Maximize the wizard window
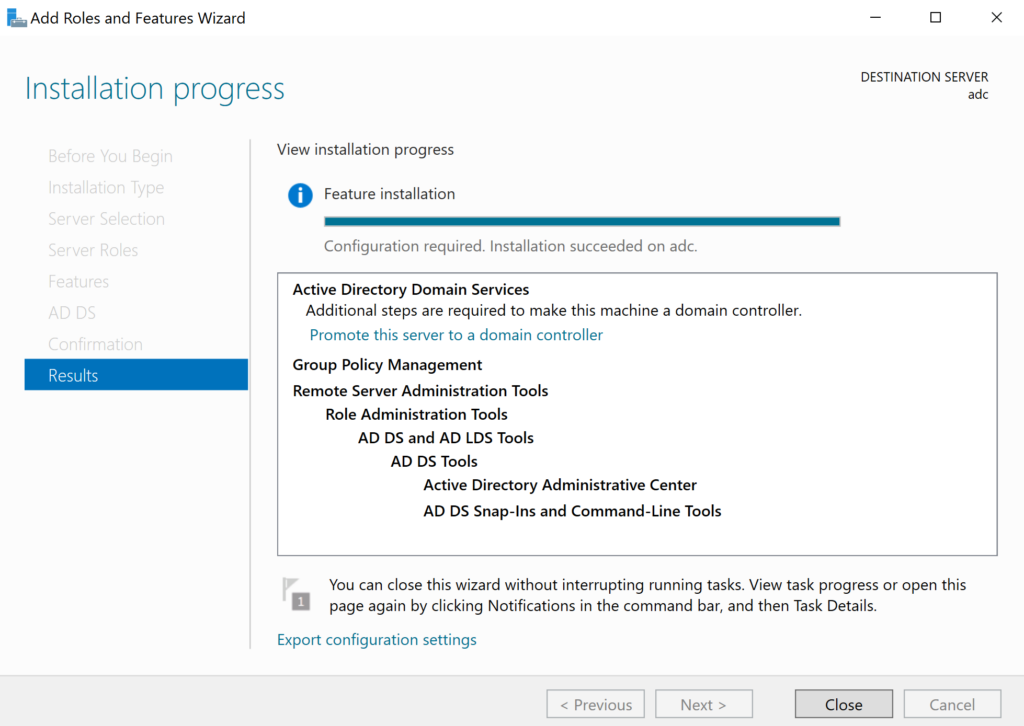Image resolution: width=1024 pixels, height=726 pixels. tap(935, 18)
